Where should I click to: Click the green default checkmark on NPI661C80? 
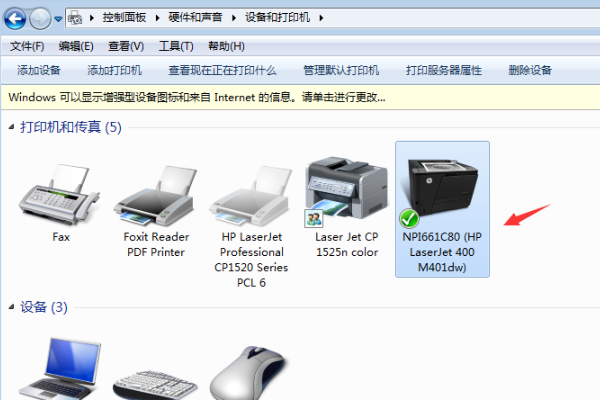point(409,219)
